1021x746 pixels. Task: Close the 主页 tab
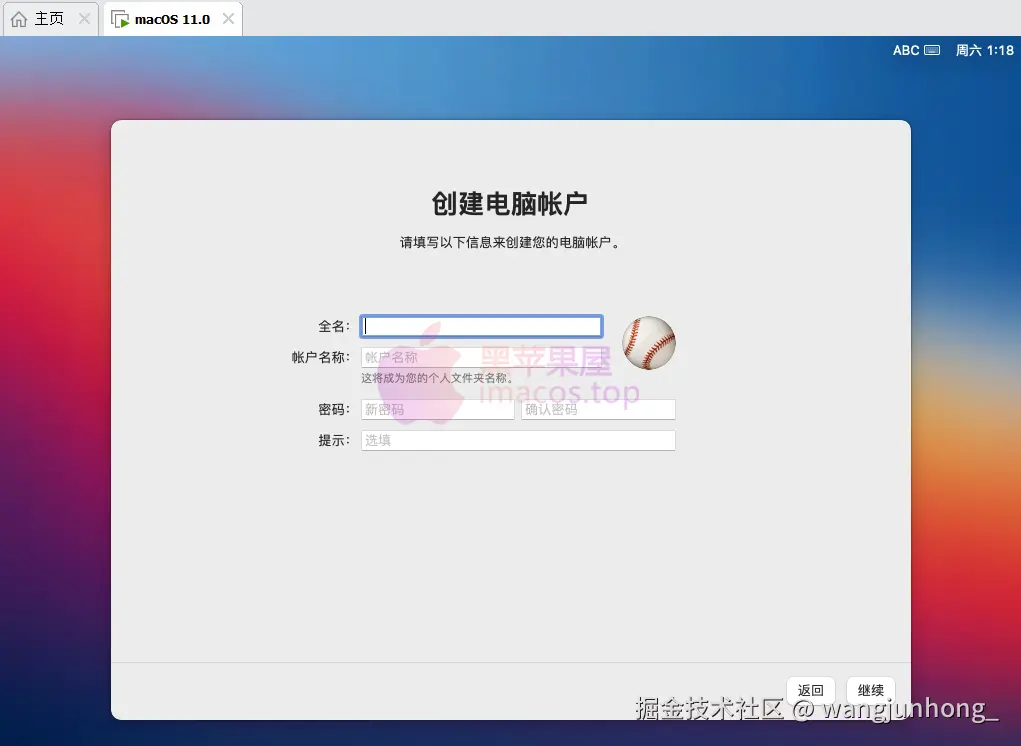coord(84,17)
